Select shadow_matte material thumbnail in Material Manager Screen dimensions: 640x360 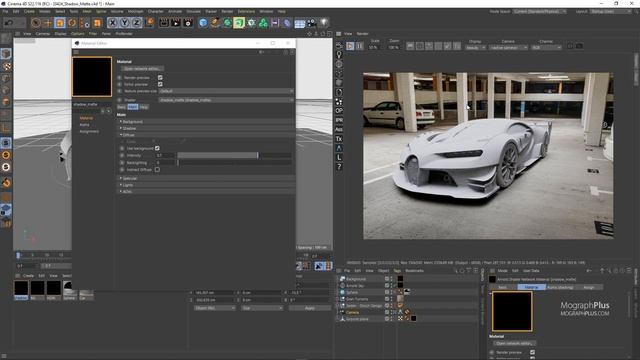coord(21,289)
